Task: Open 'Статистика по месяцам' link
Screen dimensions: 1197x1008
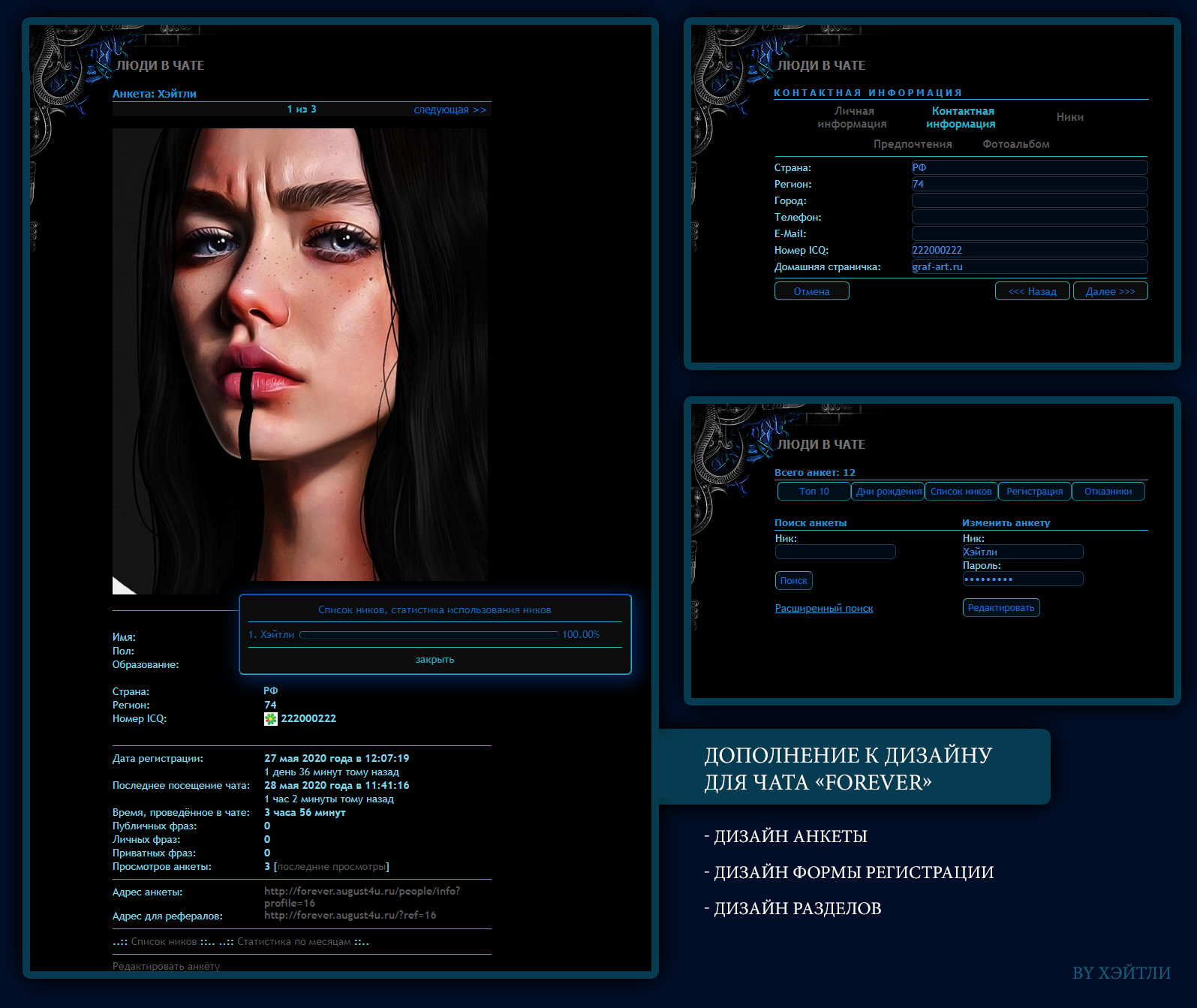Action: pos(294,942)
